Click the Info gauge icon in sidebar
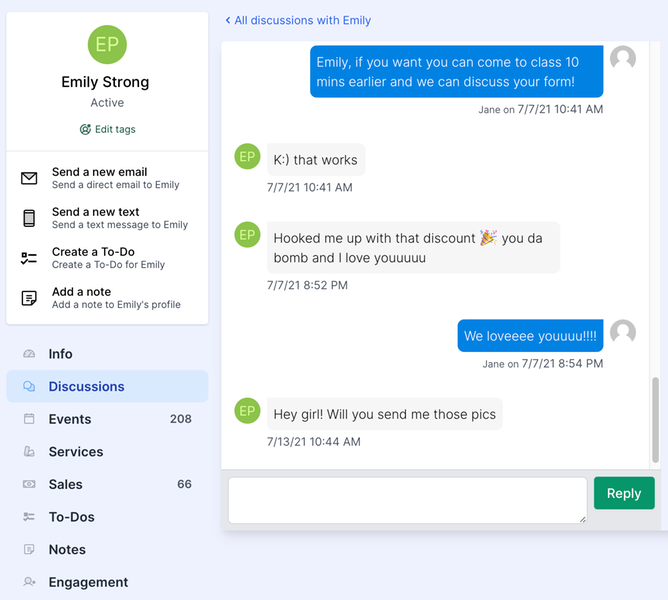 coord(29,354)
